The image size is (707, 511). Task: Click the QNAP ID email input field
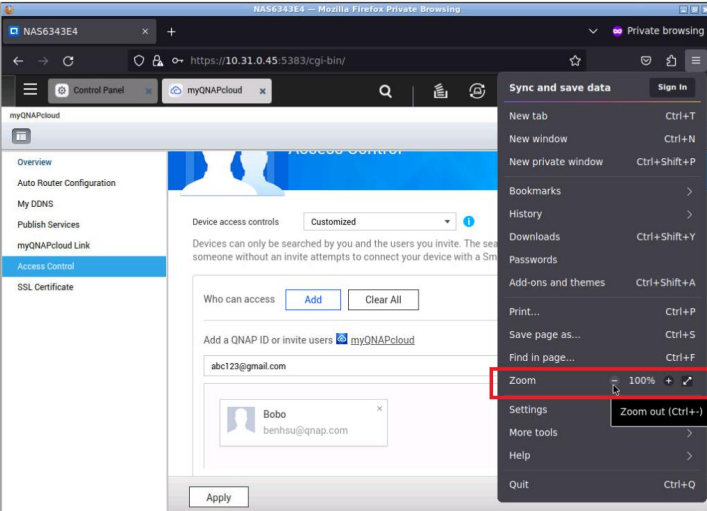point(350,366)
